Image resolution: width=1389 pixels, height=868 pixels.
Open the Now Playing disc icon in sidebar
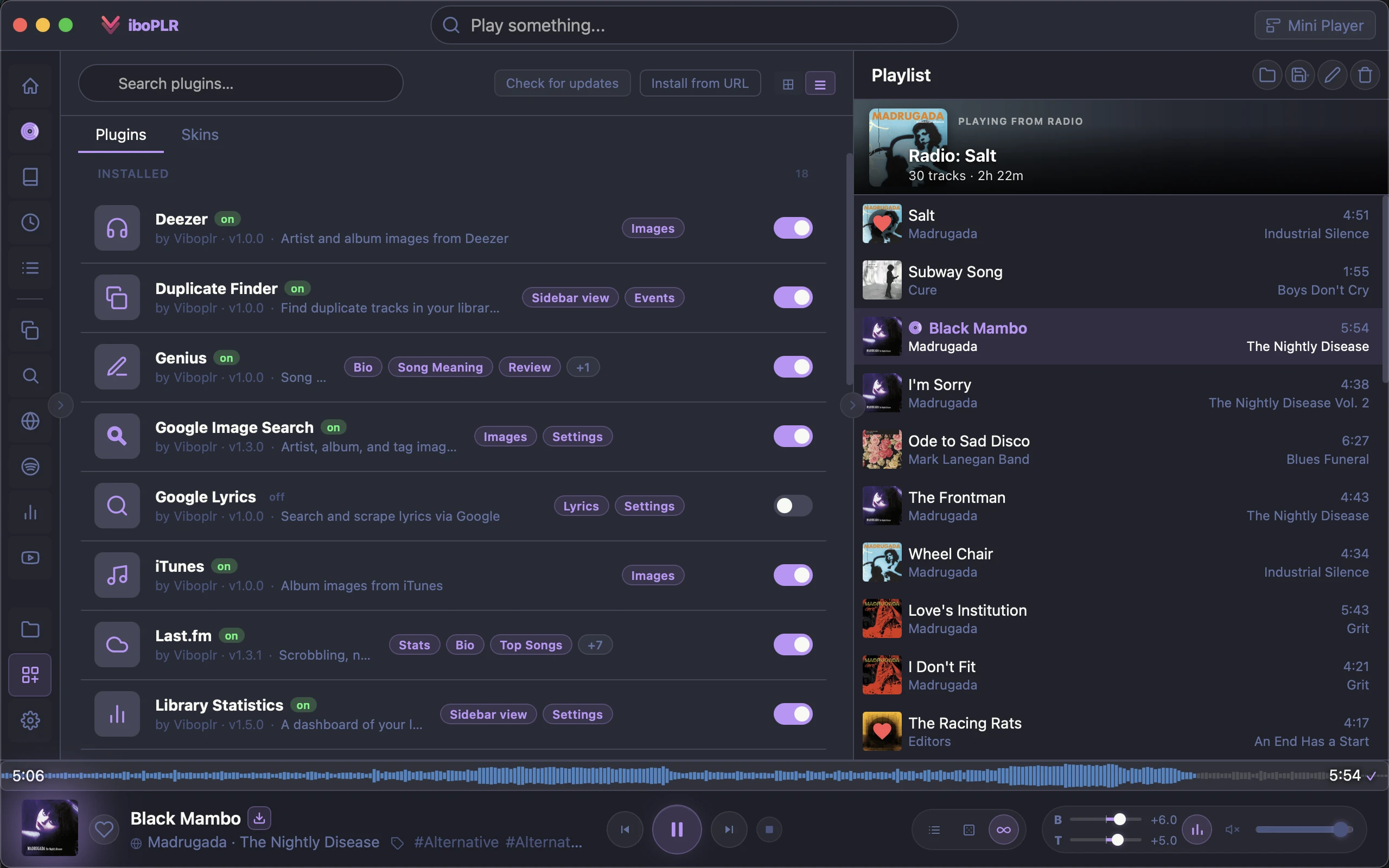tap(30, 131)
